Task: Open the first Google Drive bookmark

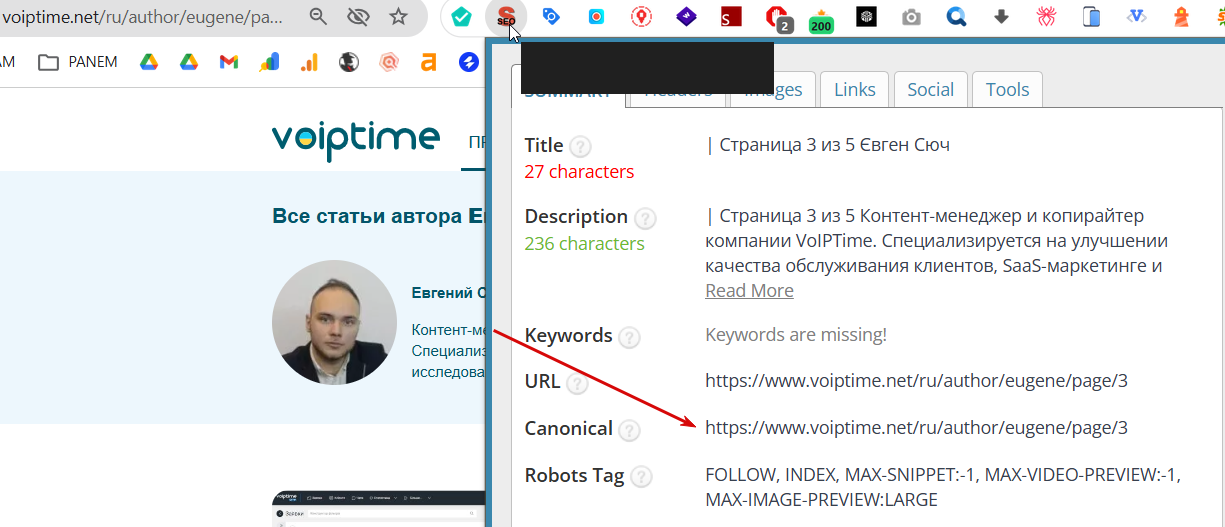Action: click(148, 62)
